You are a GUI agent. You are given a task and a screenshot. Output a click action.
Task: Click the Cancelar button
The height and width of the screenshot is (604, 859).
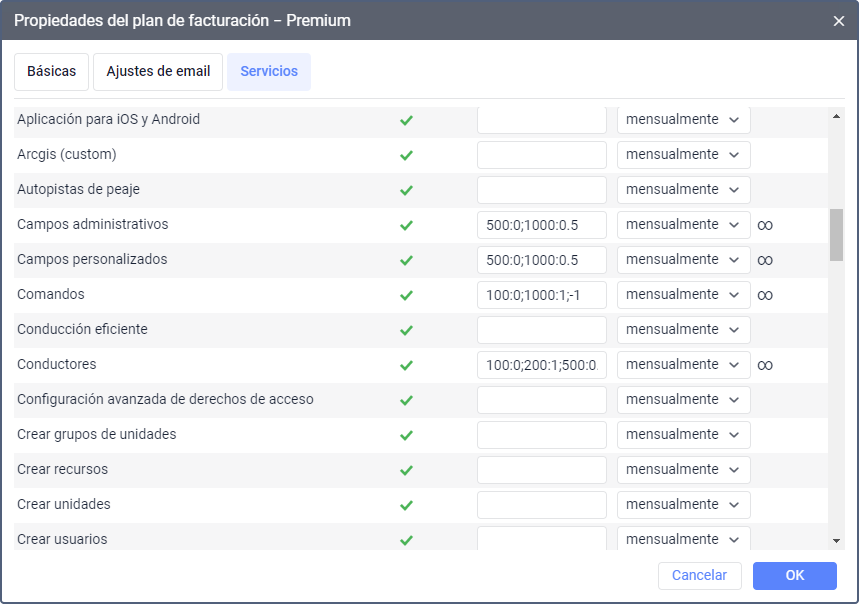pos(699,576)
